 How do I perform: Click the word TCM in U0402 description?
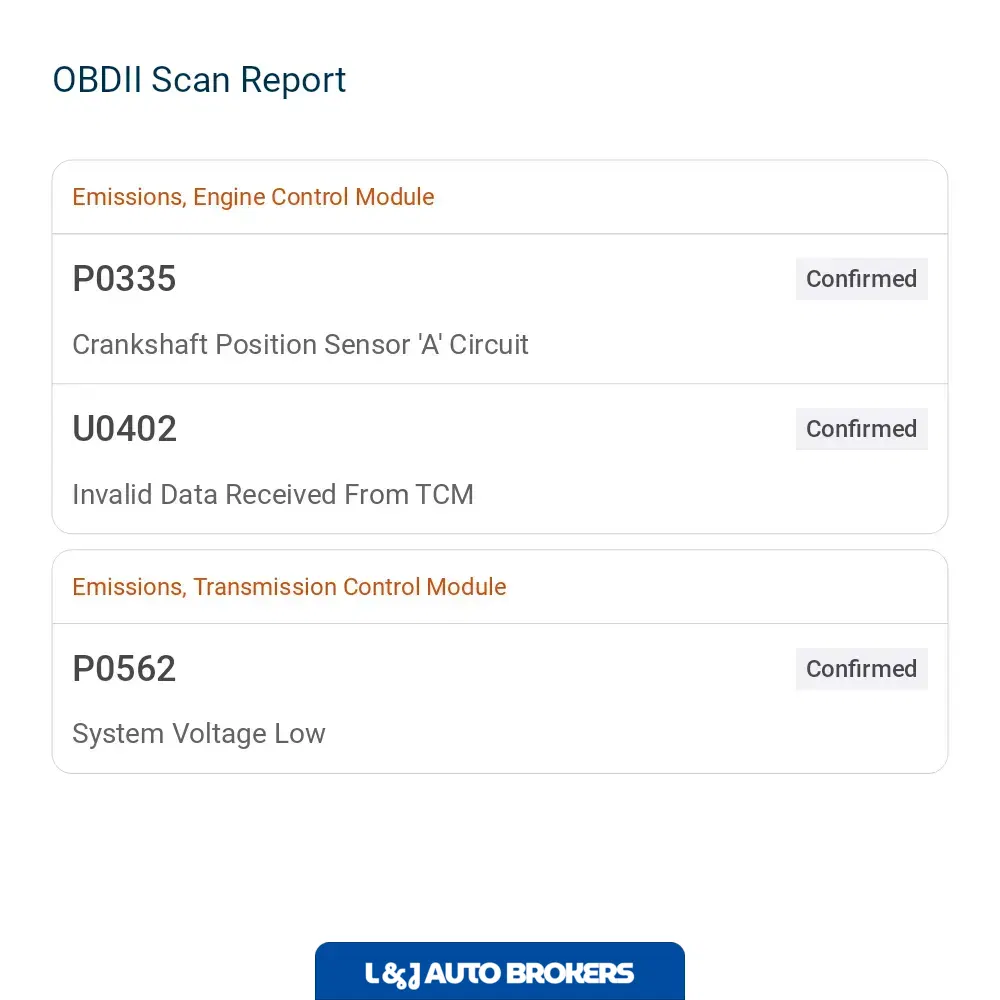(445, 494)
